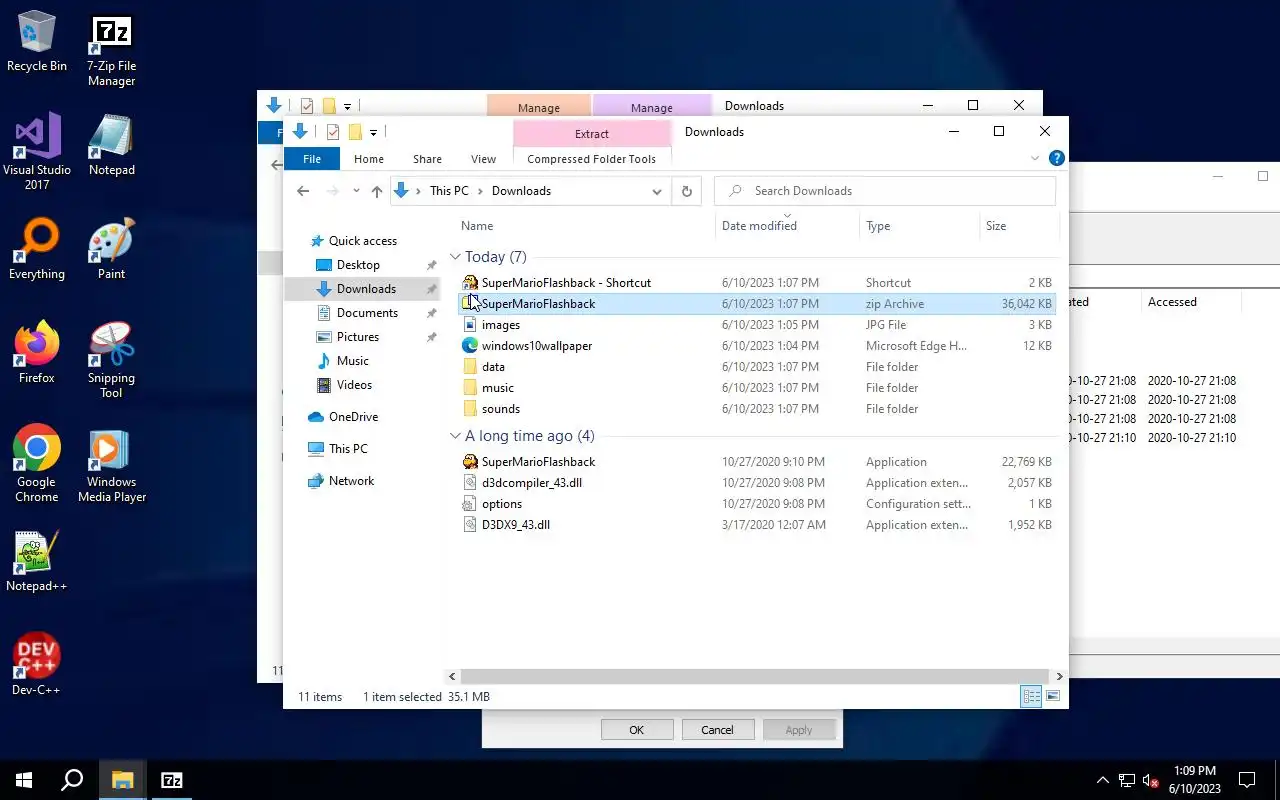The height and width of the screenshot is (800, 1280).
Task: Click the horizontal scrollbar right arrow
Action: [x=1059, y=676]
